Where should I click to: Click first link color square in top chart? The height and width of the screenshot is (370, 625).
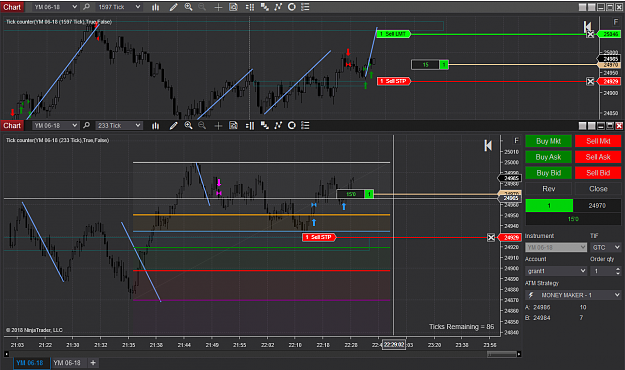(582, 7)
